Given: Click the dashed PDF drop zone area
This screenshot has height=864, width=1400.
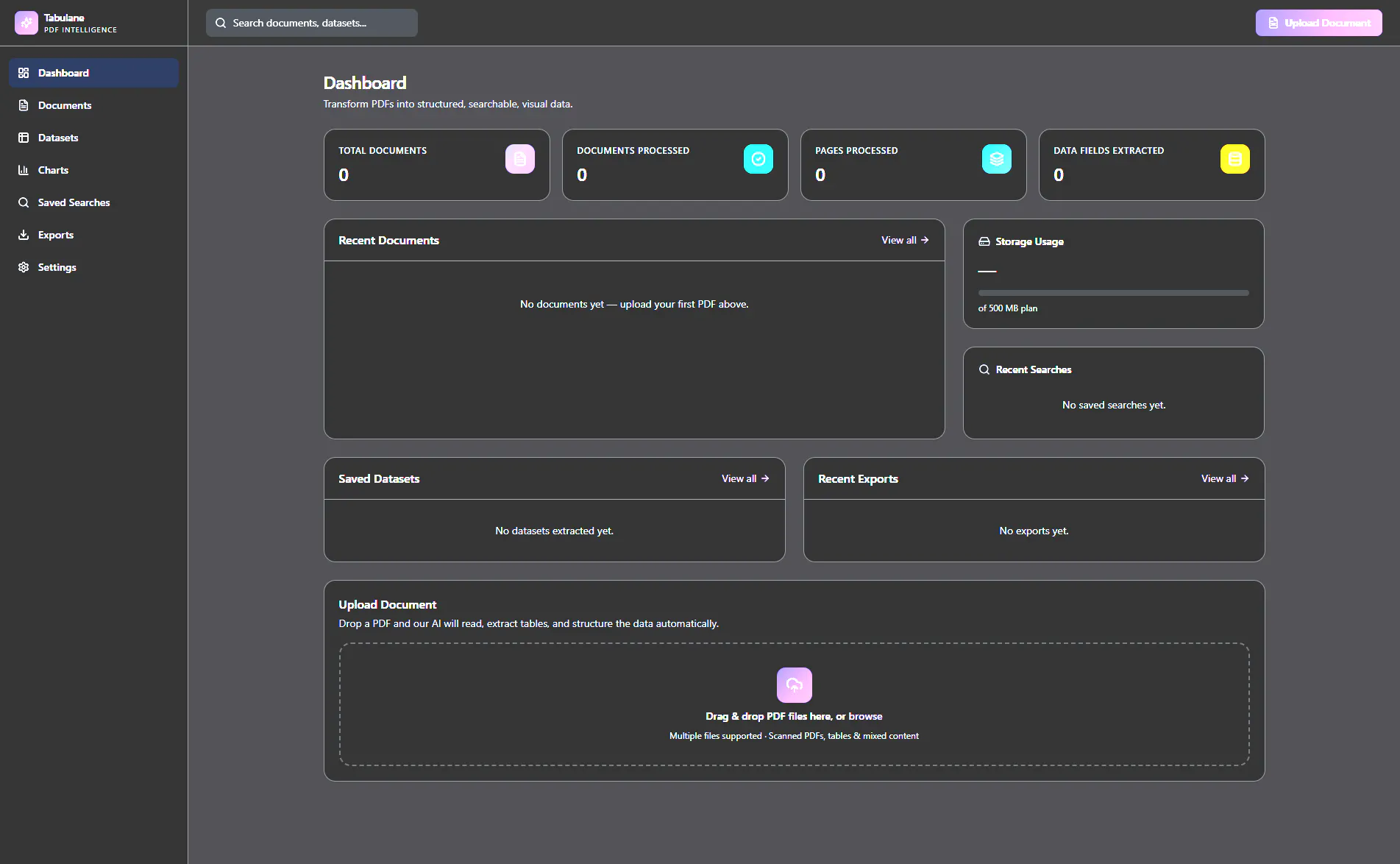Looking at the screenshot, I should [x=795, y=704].
